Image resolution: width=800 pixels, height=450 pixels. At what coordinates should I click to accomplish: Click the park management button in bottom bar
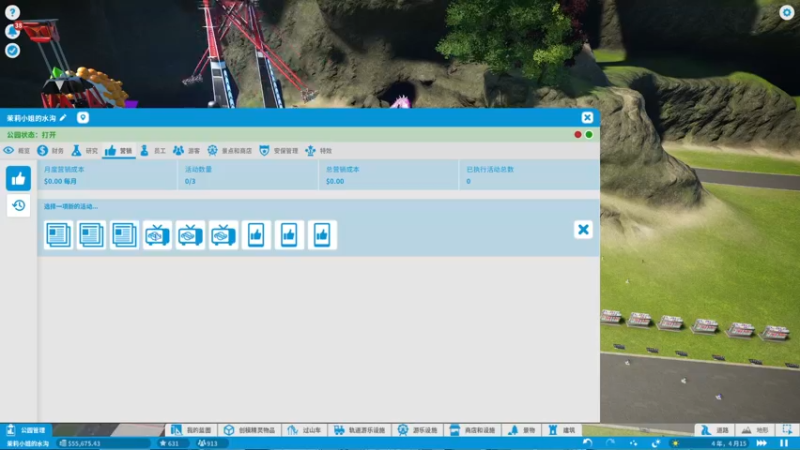(27, 430)
